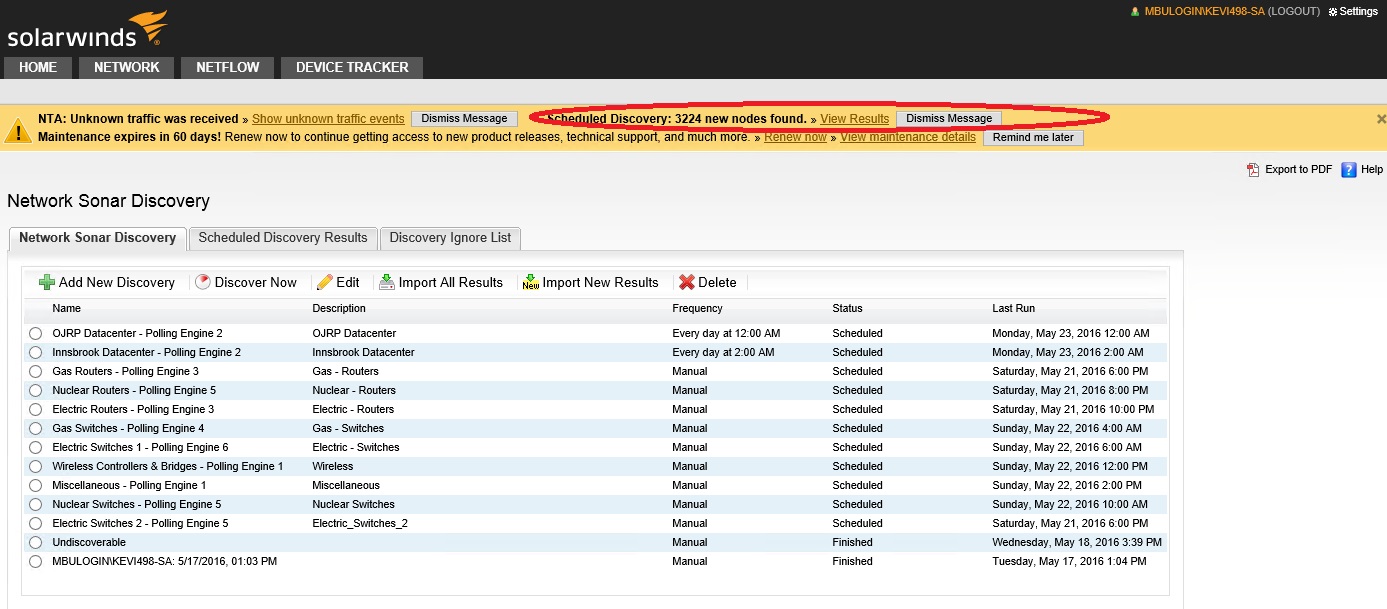1387x609 pixels.
Task: Click the red X Delete icon
Action: [686, 283]
